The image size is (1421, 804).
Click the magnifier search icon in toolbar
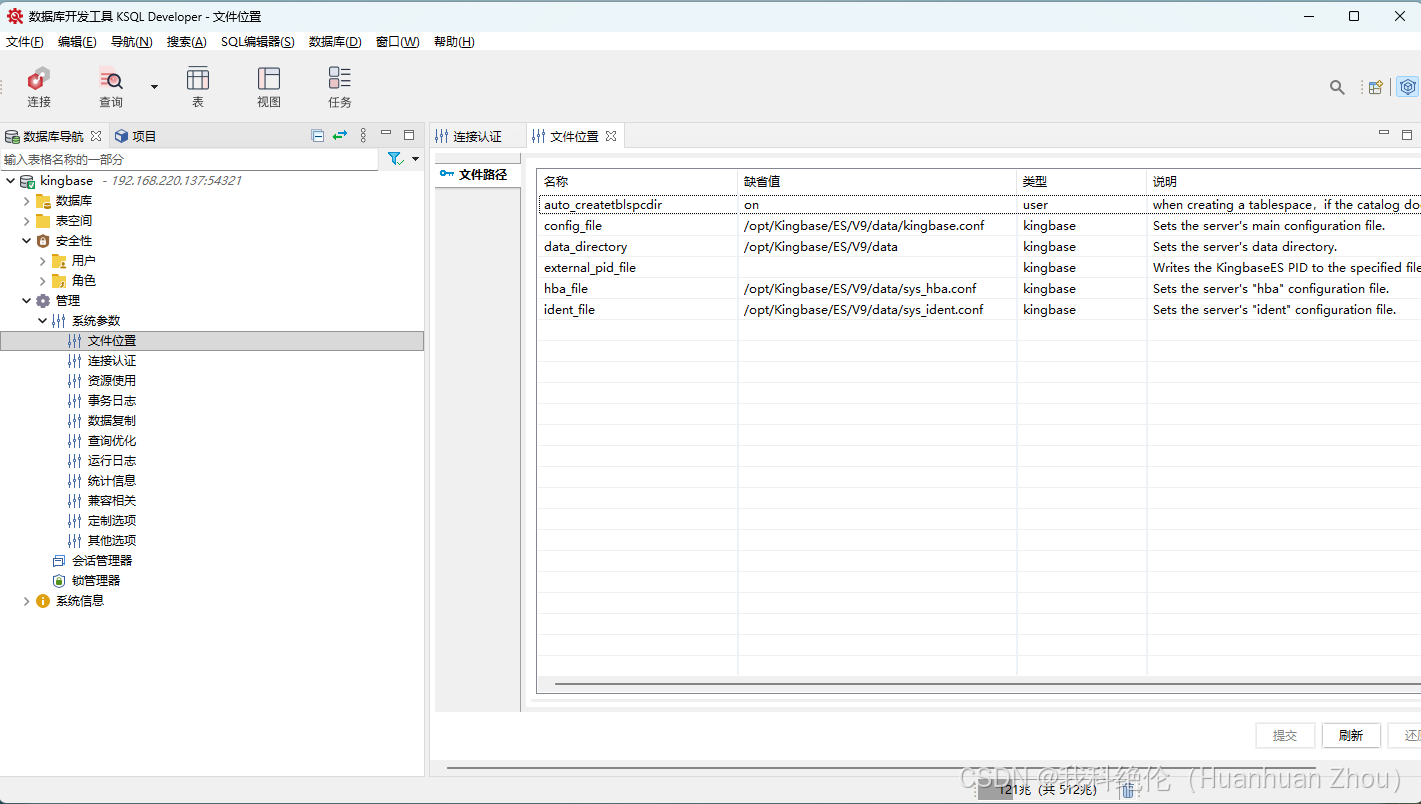tap(1337, 87)
